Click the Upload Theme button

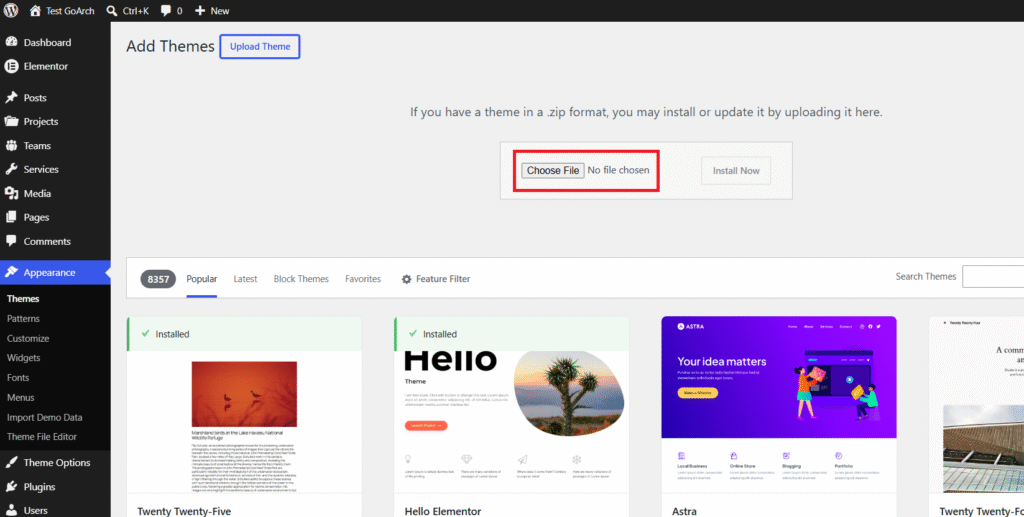tap(260, 46)
